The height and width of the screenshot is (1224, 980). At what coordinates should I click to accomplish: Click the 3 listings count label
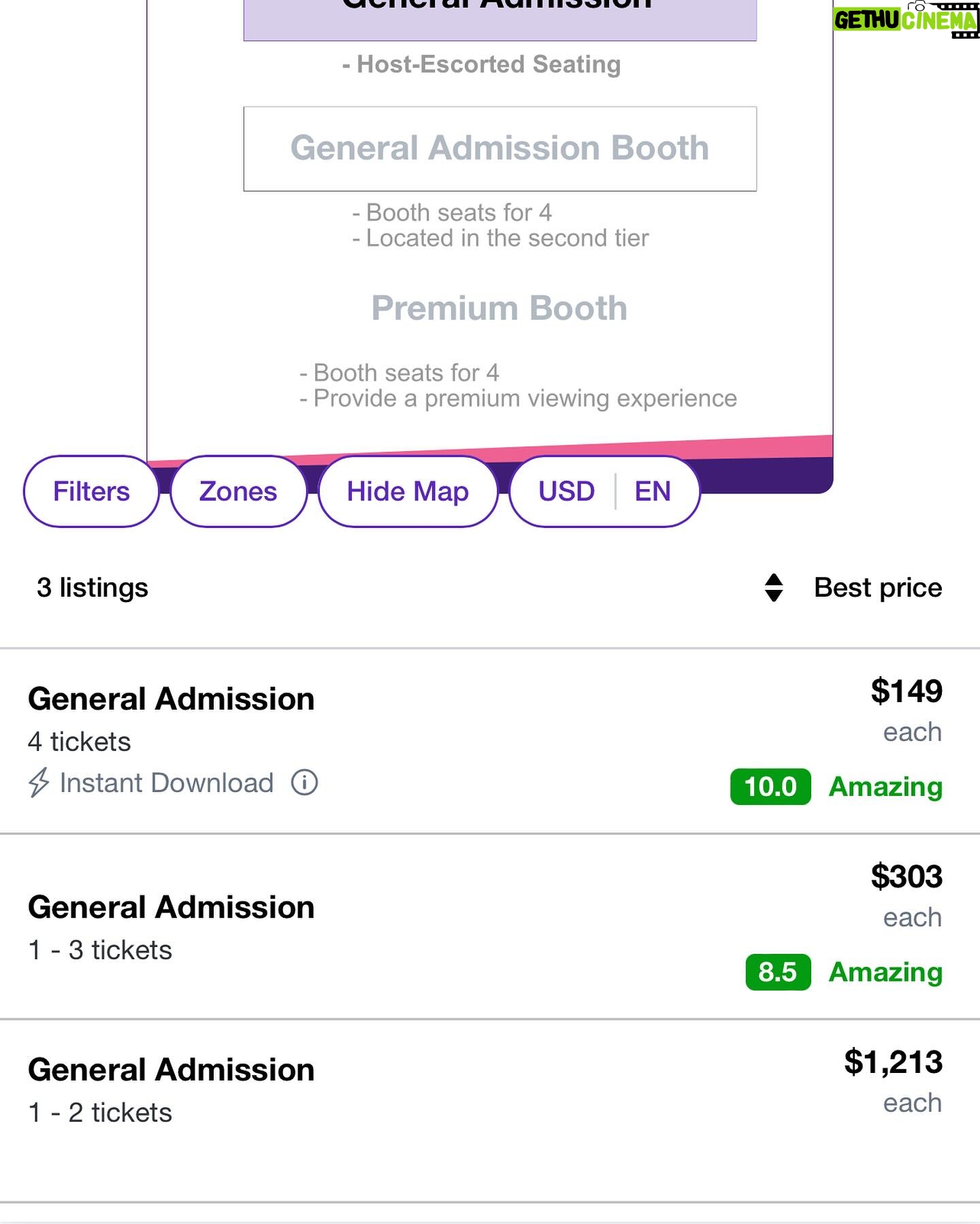[93, 588]
